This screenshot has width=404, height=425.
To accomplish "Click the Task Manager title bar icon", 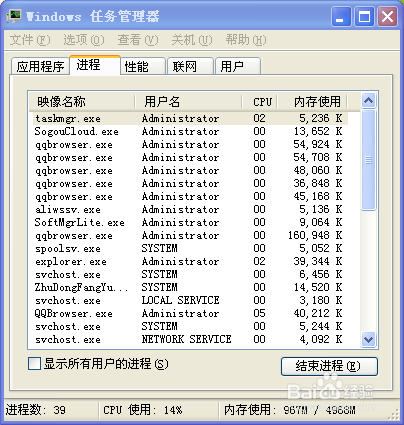I will click(14, 16).
